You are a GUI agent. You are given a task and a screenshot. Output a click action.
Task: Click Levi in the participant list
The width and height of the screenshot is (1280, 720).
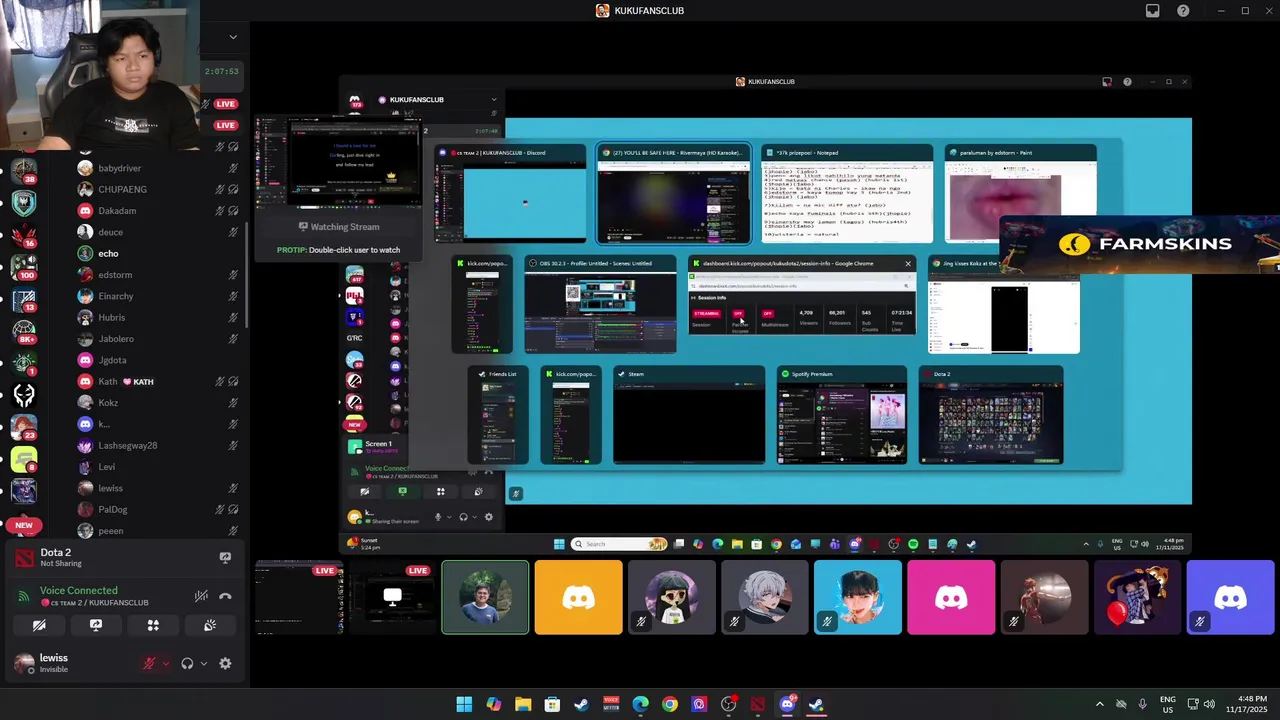click(106, 467)
